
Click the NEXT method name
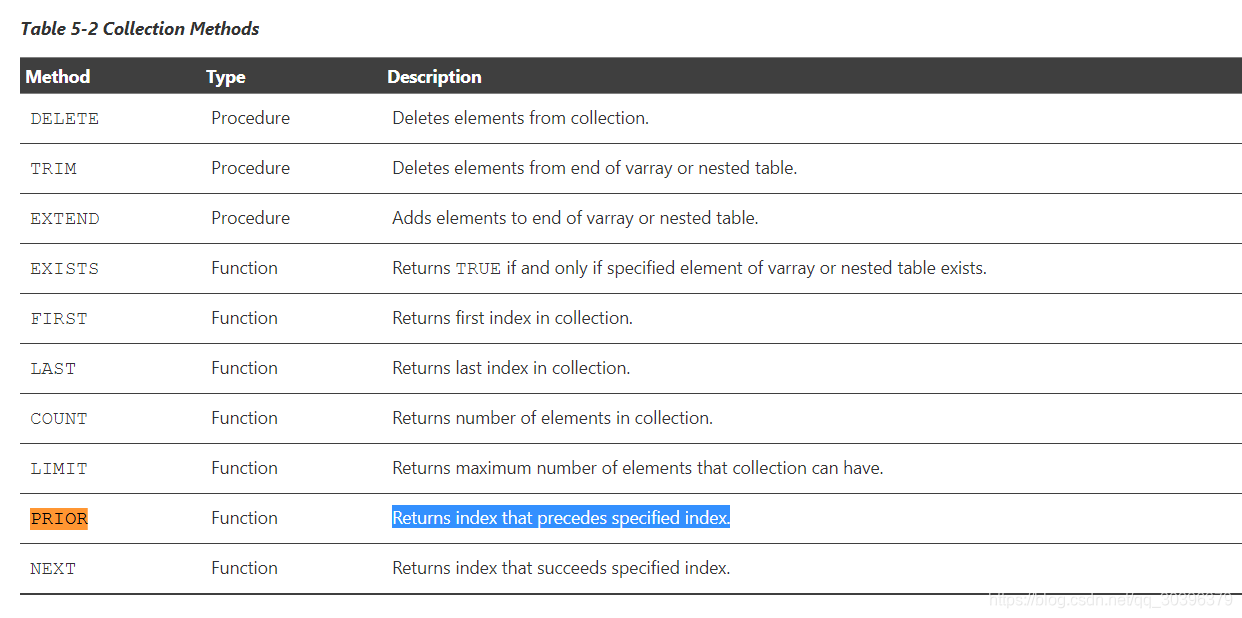[53, 569]
